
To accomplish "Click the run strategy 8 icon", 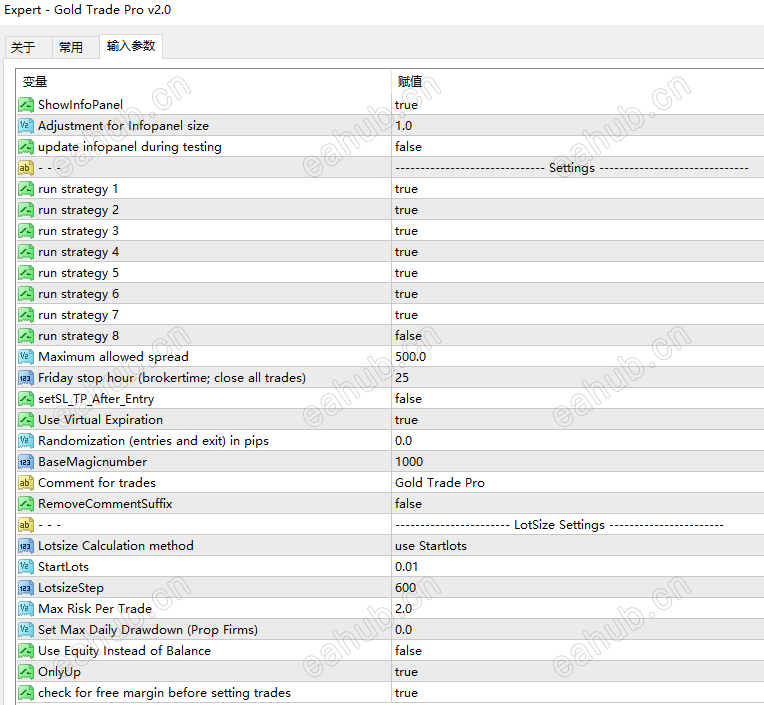I will point(26,336).
